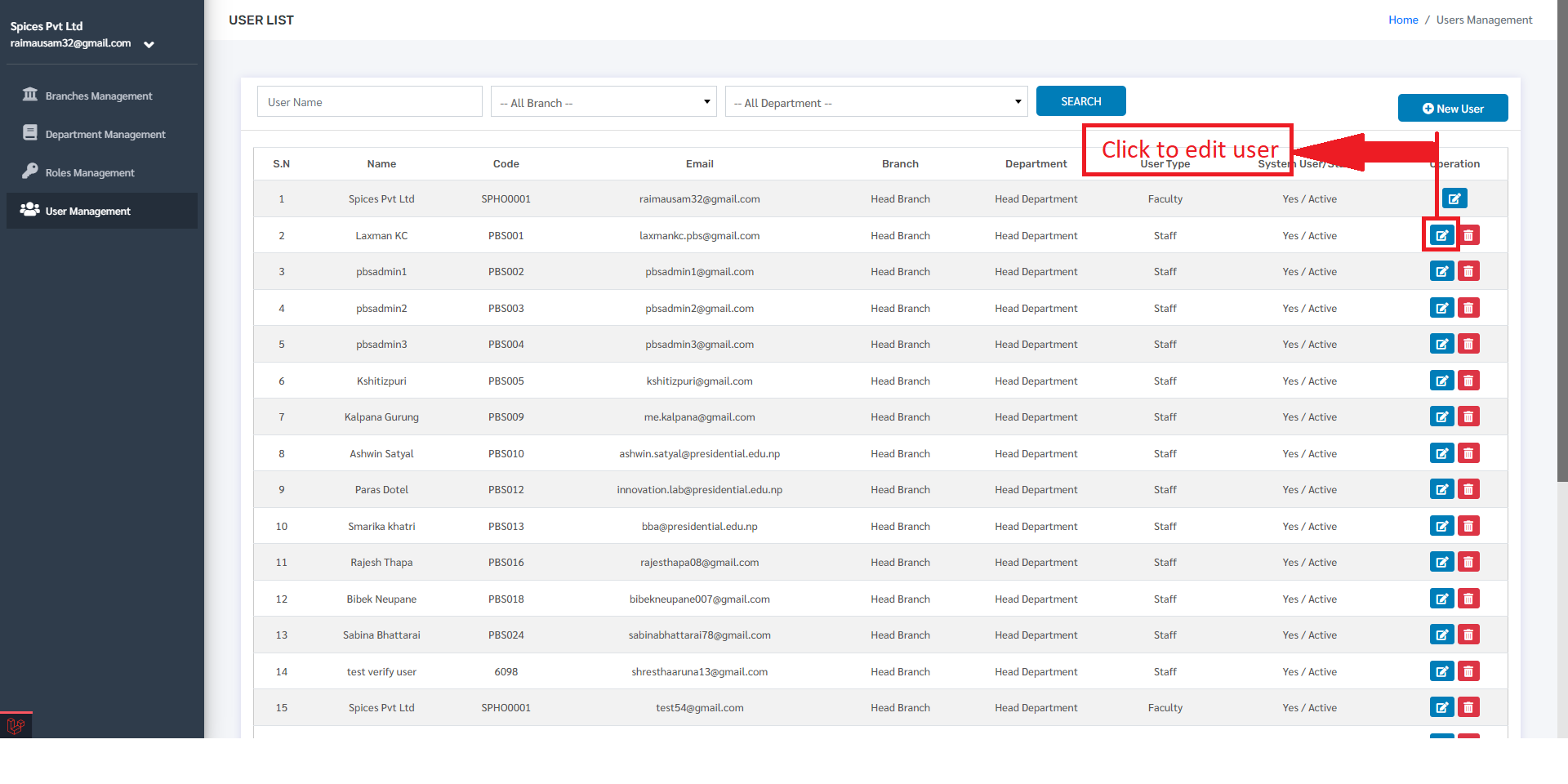Delete user Kalpana Gurung
Screen dimensions: 1568x784
click(x=1468, y=416)
